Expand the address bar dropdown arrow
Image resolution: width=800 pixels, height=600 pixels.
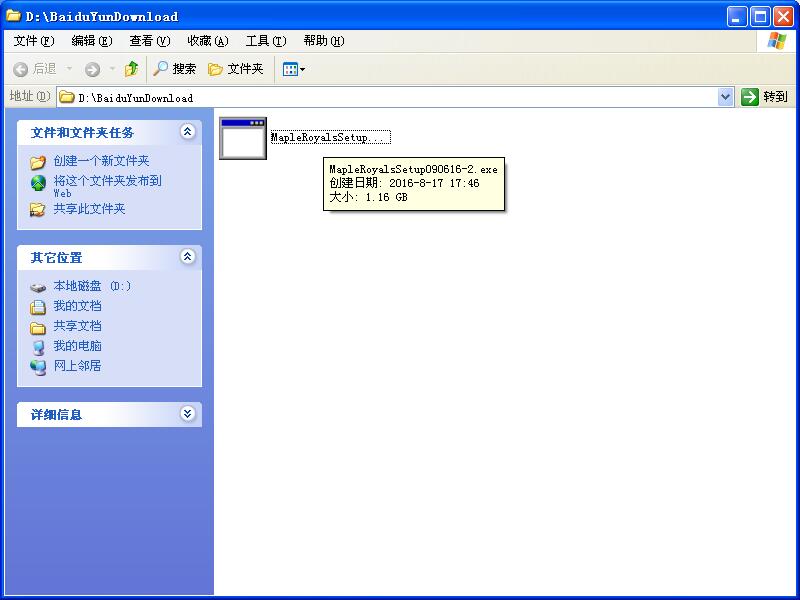point(726,97)
